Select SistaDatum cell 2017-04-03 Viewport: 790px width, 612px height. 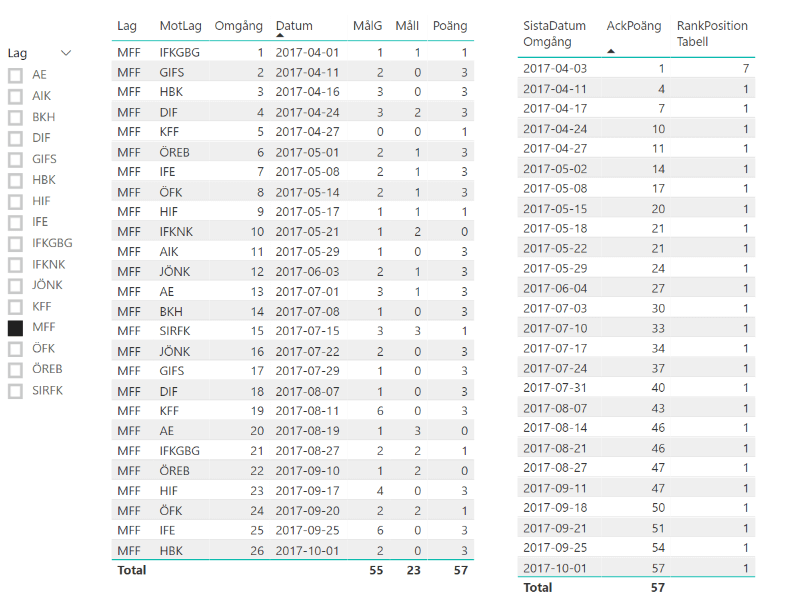point(555,69)
